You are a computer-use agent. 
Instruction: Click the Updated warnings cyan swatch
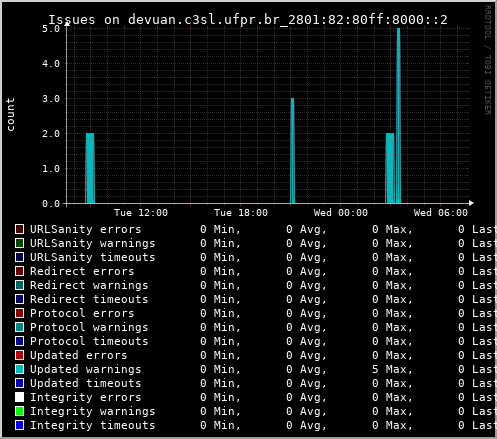19,369
